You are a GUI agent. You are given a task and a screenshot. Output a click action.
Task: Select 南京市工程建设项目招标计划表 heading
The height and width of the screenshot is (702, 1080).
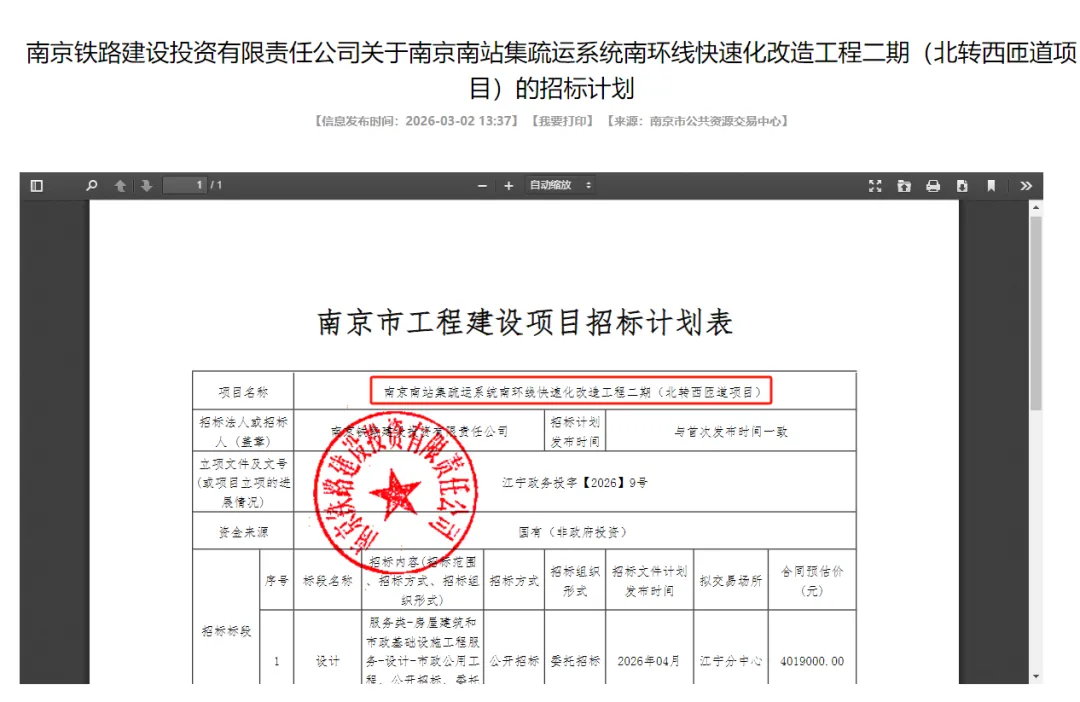[x=525, y=322]
